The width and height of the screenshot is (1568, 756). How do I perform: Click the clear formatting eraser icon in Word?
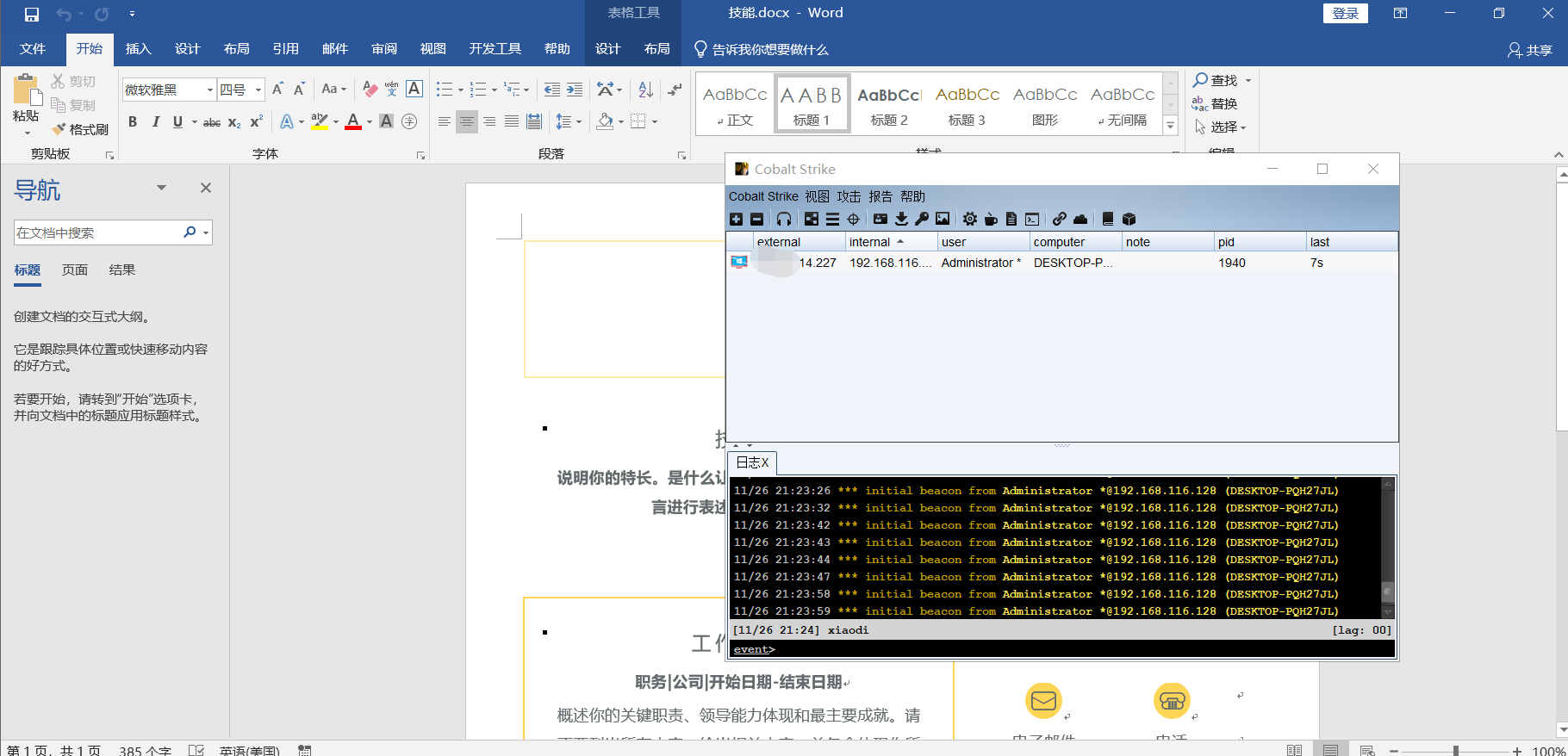(x=370, y=89)
